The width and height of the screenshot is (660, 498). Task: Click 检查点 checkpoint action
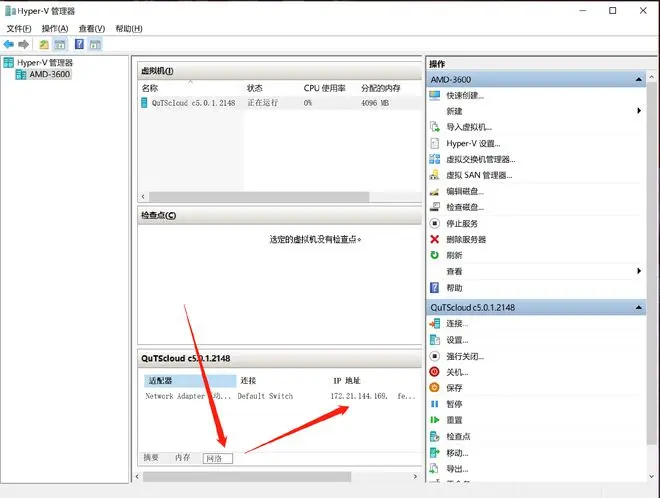[x=458, y=437]
